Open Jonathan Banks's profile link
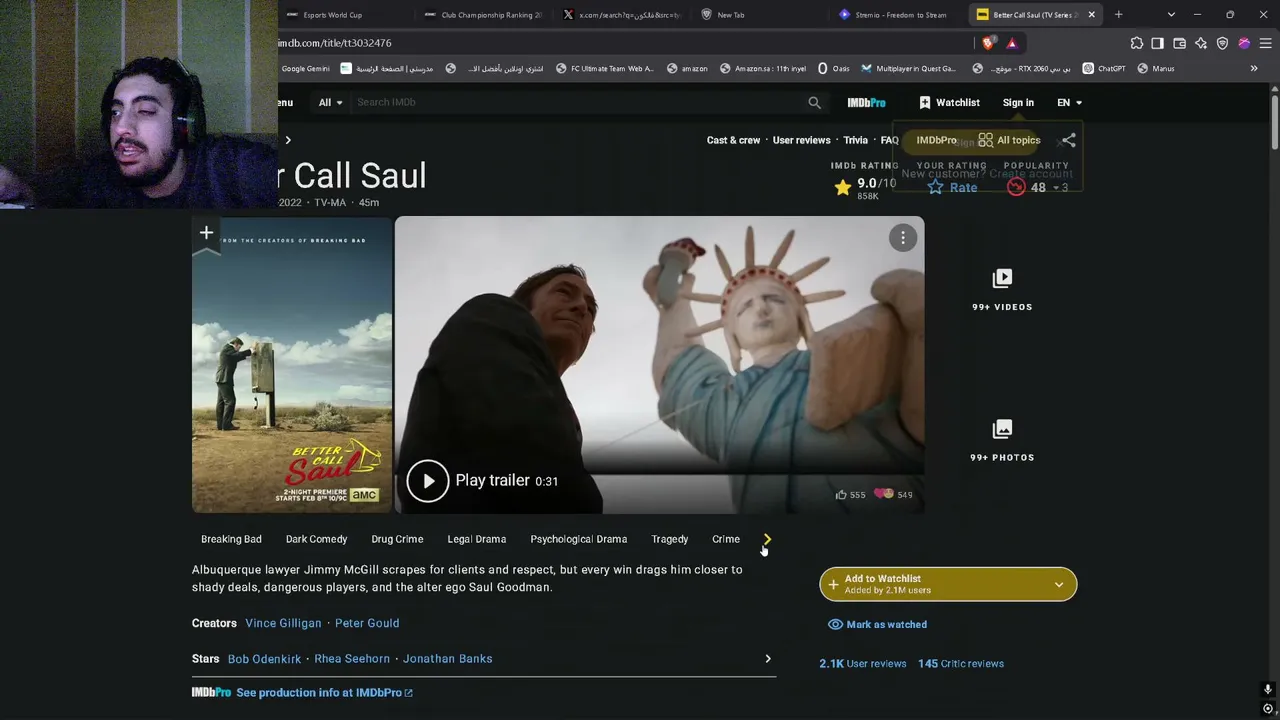 447,659
